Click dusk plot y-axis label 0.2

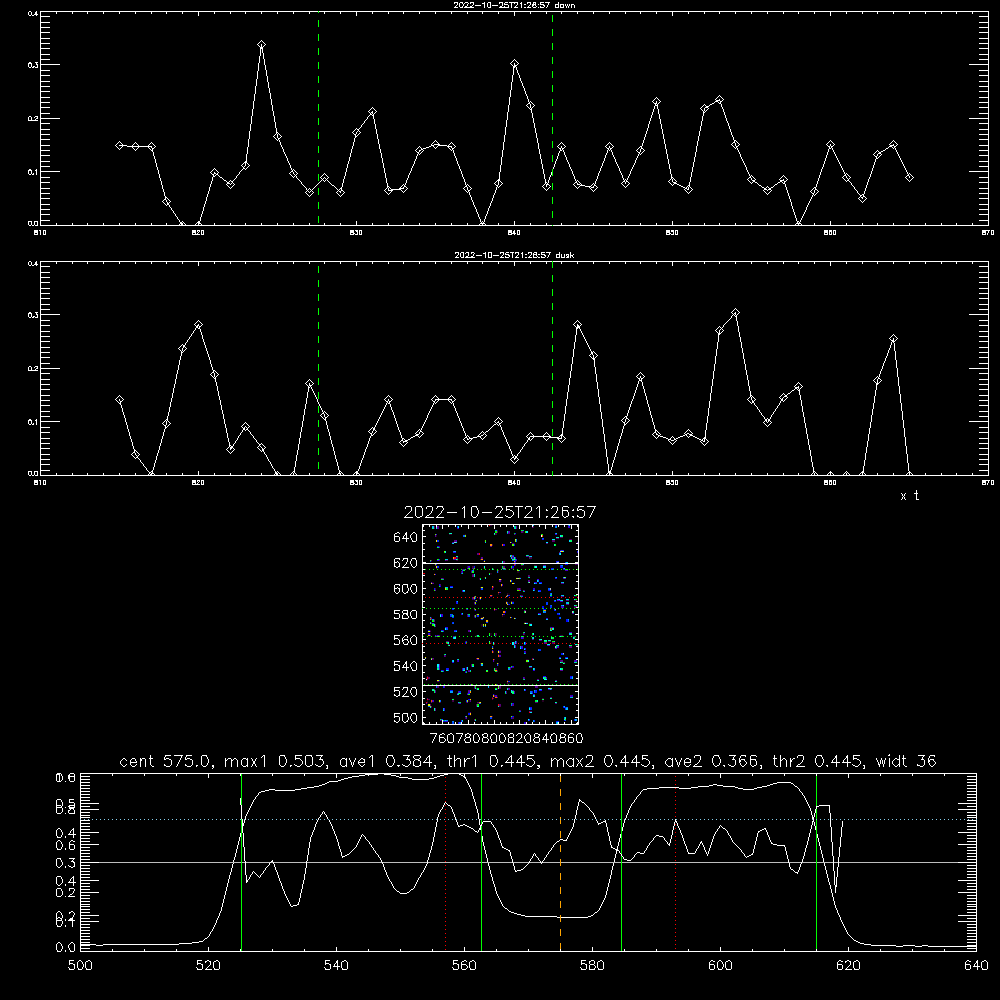tap(33, 369)
